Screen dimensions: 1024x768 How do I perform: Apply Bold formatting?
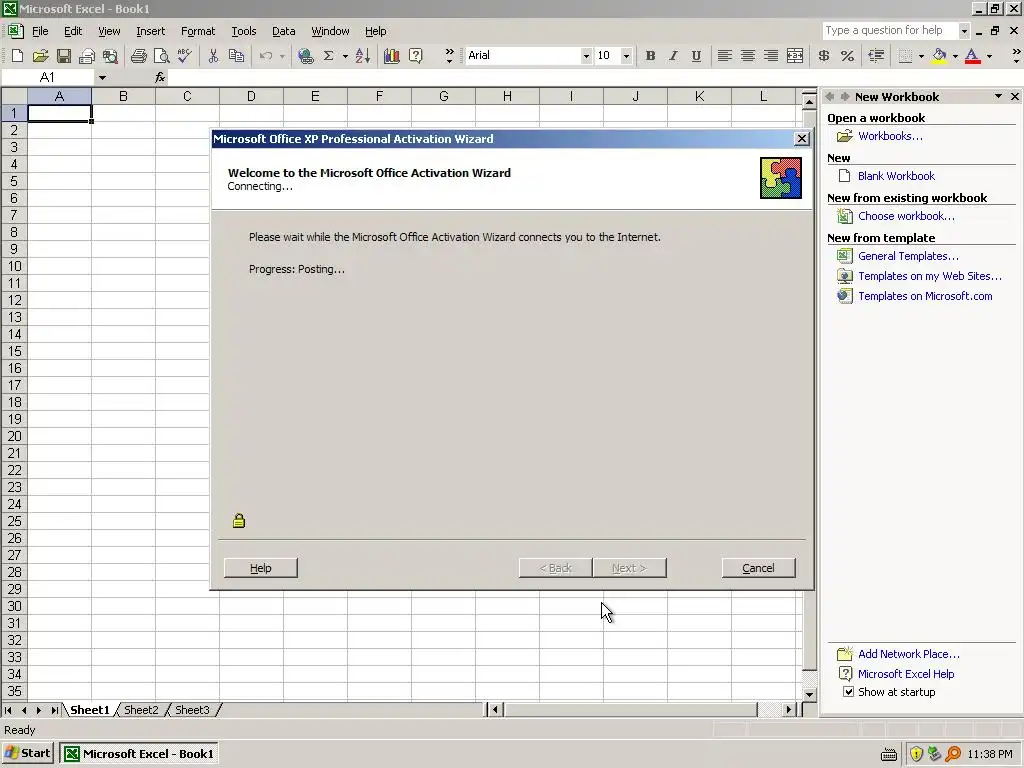(650, 56)
